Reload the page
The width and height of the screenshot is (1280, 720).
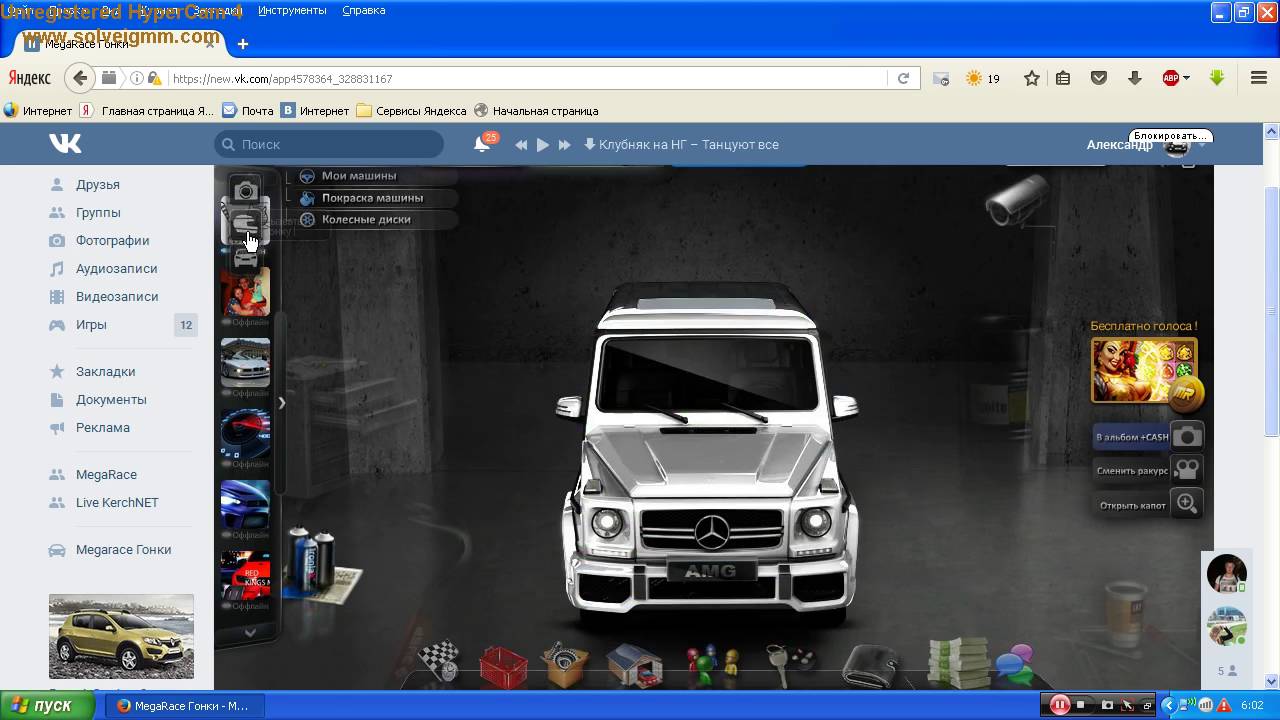[x=903, y=78]
